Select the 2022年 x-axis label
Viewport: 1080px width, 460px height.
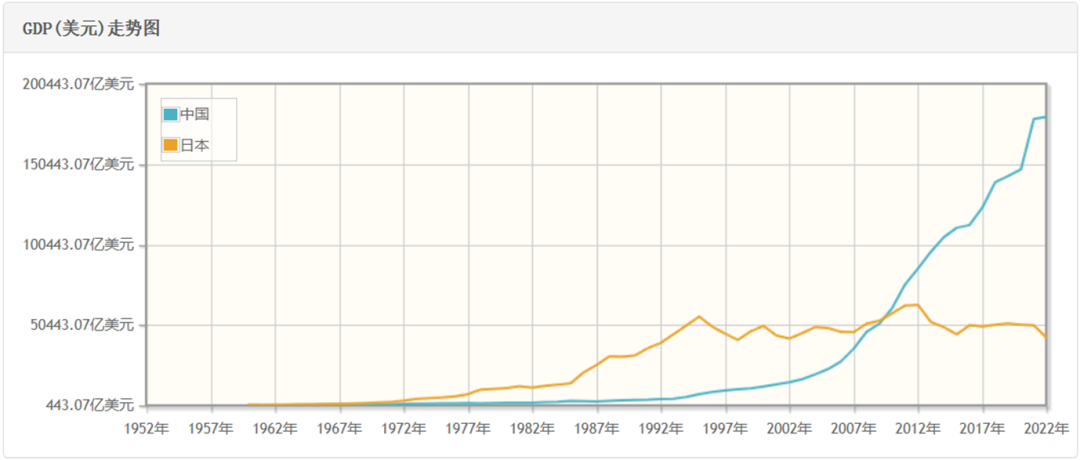point(1047,429)
